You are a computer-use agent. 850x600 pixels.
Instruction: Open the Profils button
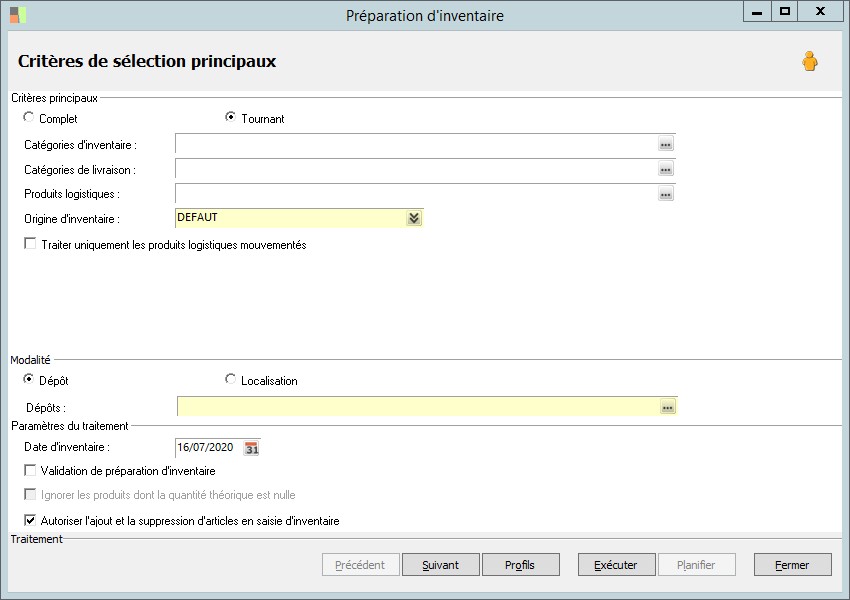coord(519,565)
